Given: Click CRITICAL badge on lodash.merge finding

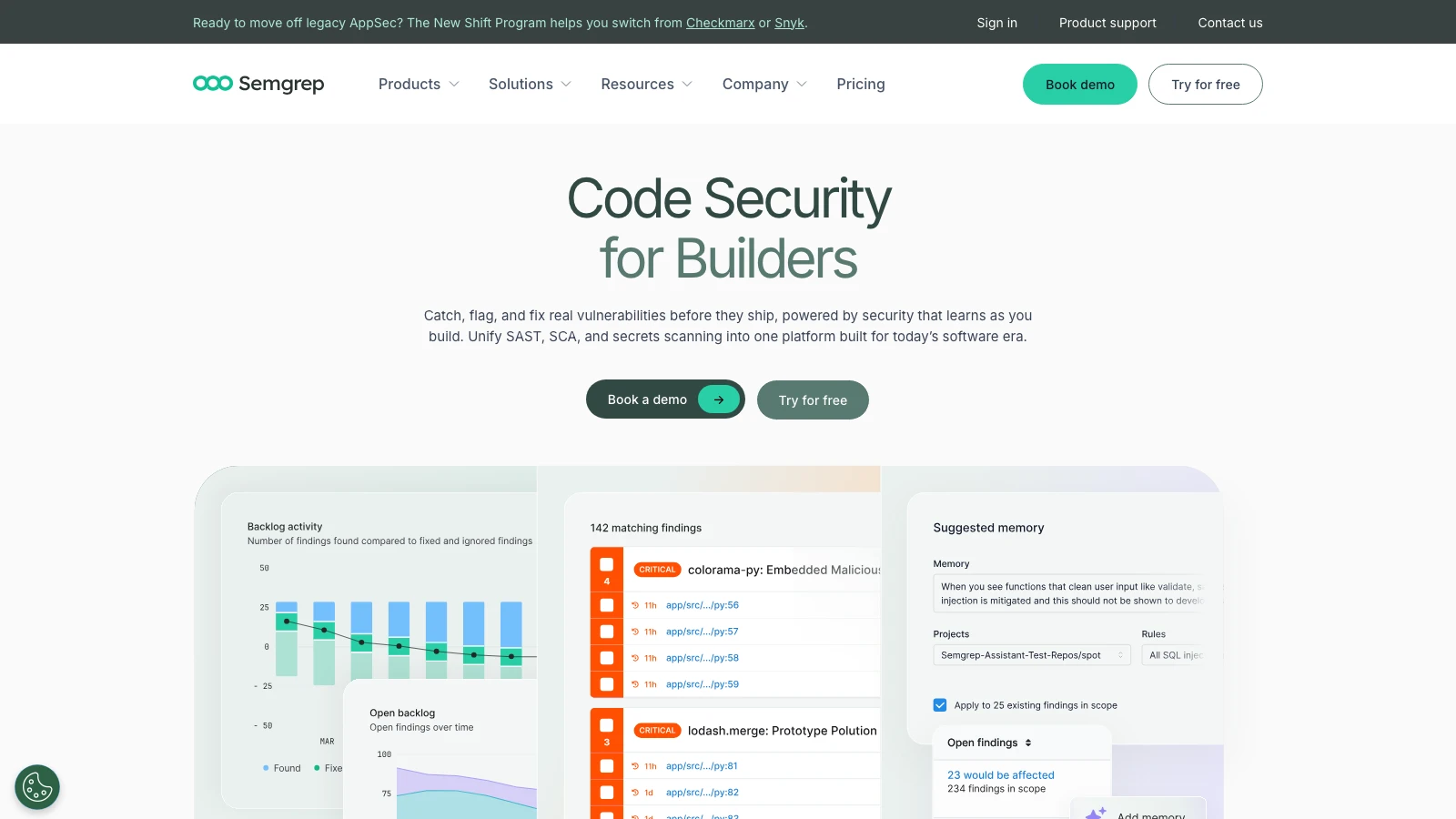Looking at the screenshot, I should point(657,731).
